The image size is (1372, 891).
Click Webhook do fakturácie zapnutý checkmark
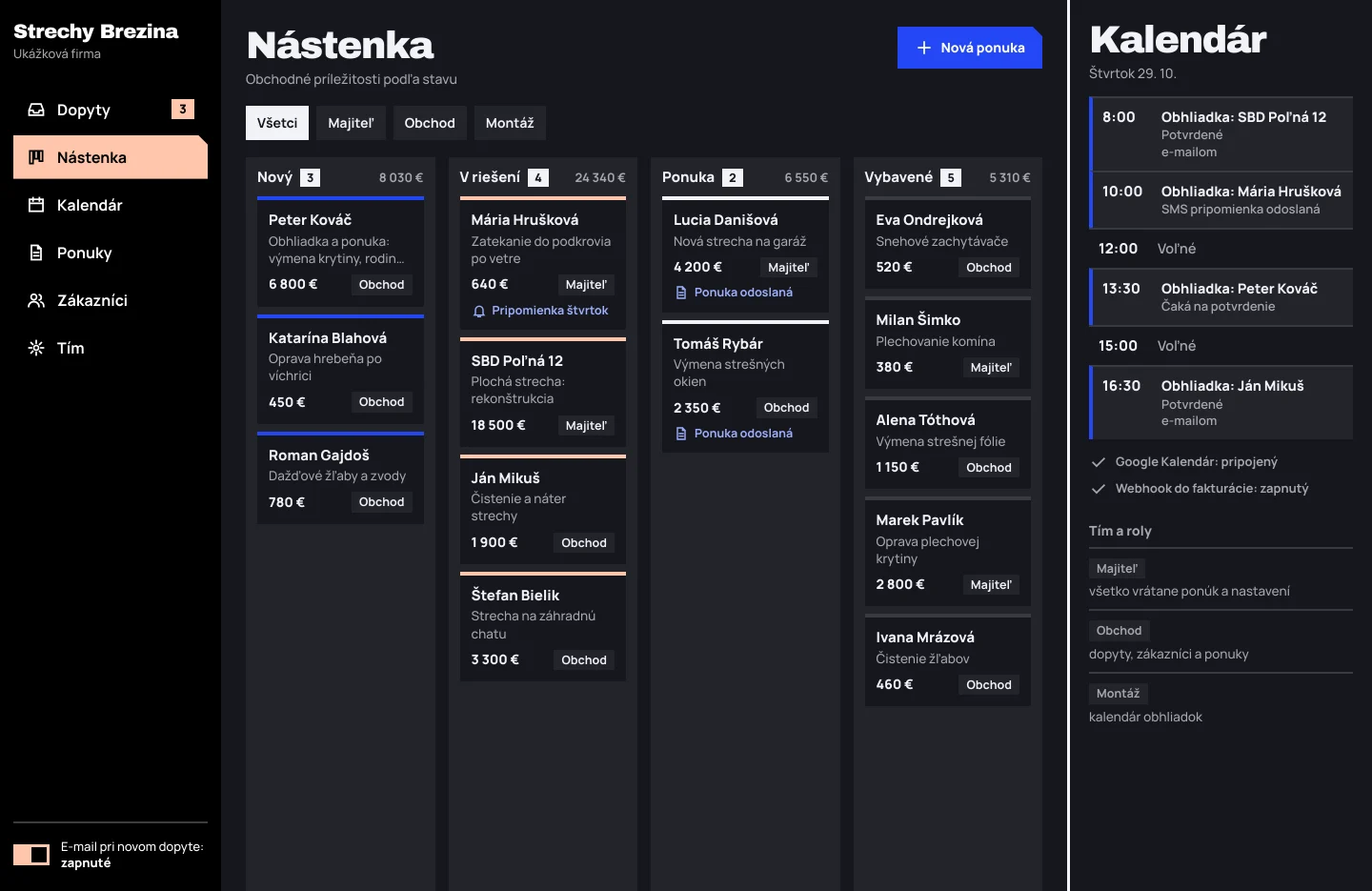point(1099,489)
